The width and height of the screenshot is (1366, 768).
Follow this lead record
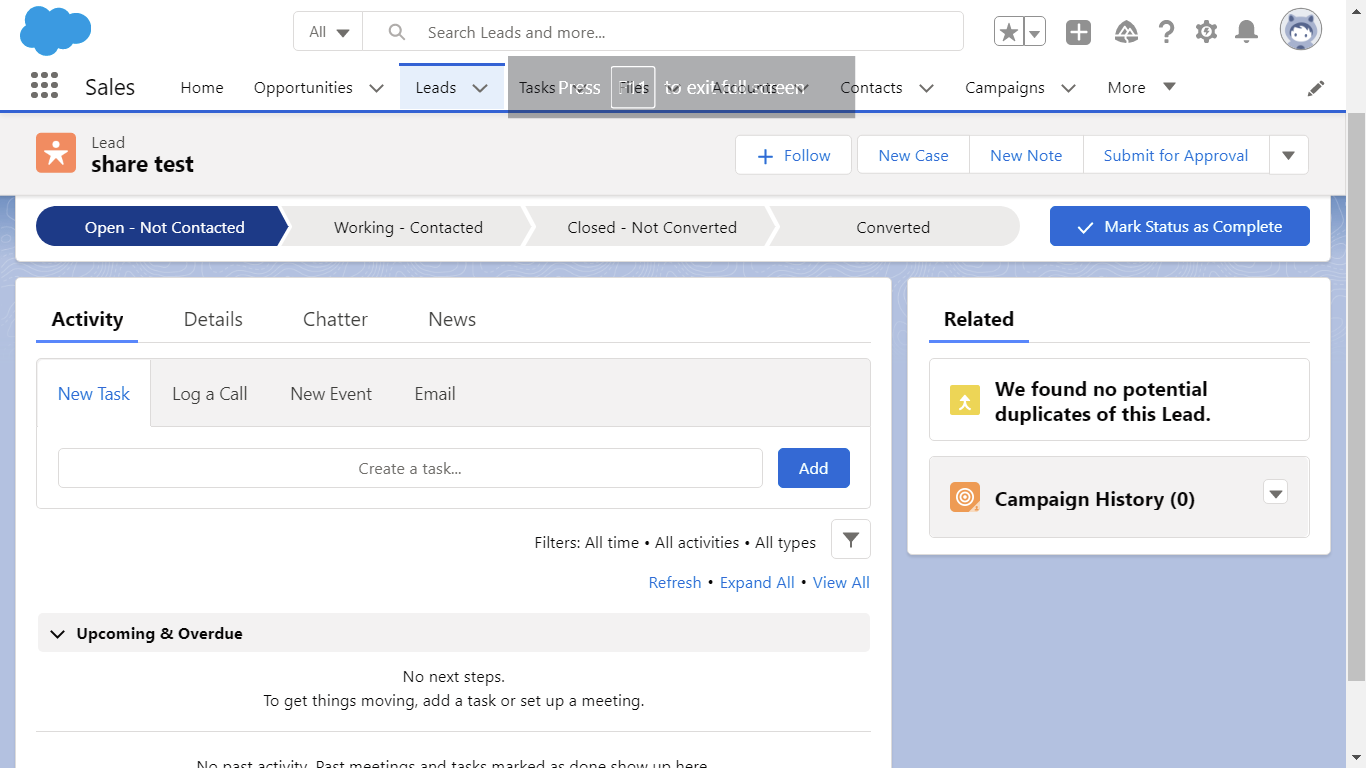(794, 155)
